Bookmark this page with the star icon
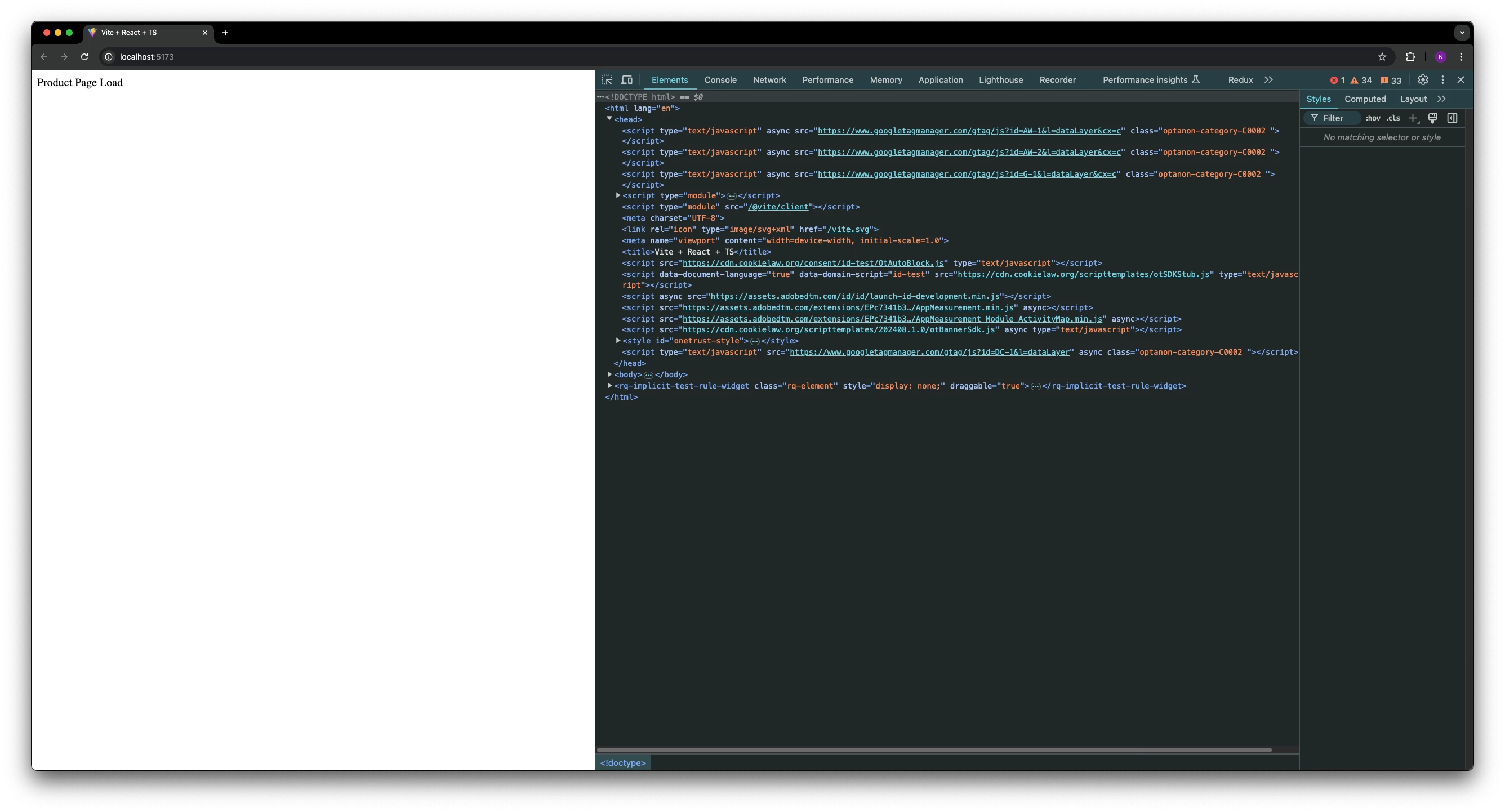1505x812 pixels. coord(1382,57)
